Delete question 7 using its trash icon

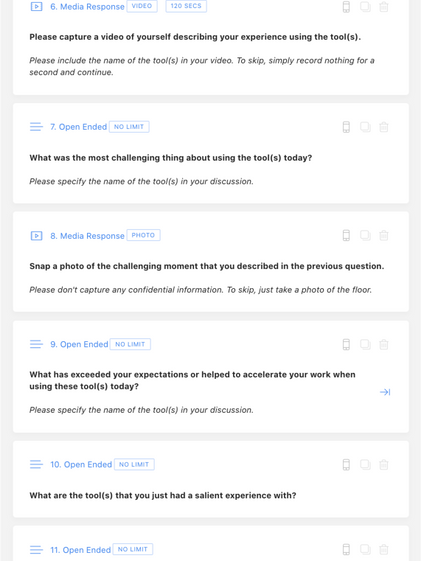(x=383, y=127)
